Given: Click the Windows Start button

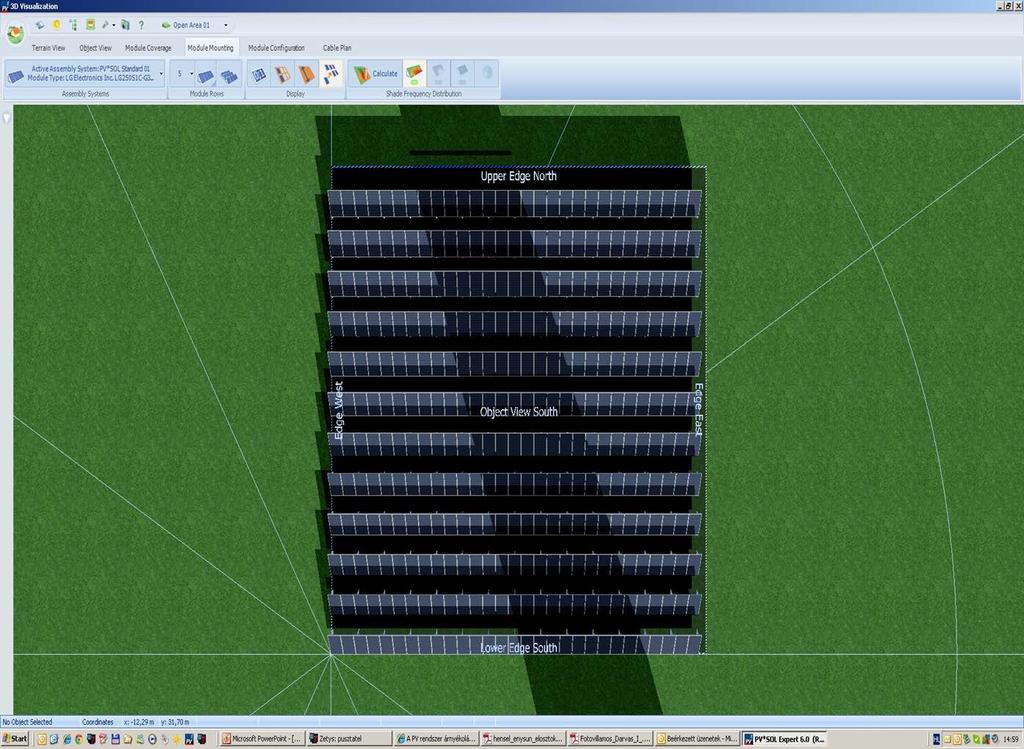Looking at the screenshot, I should click(14, 739).
